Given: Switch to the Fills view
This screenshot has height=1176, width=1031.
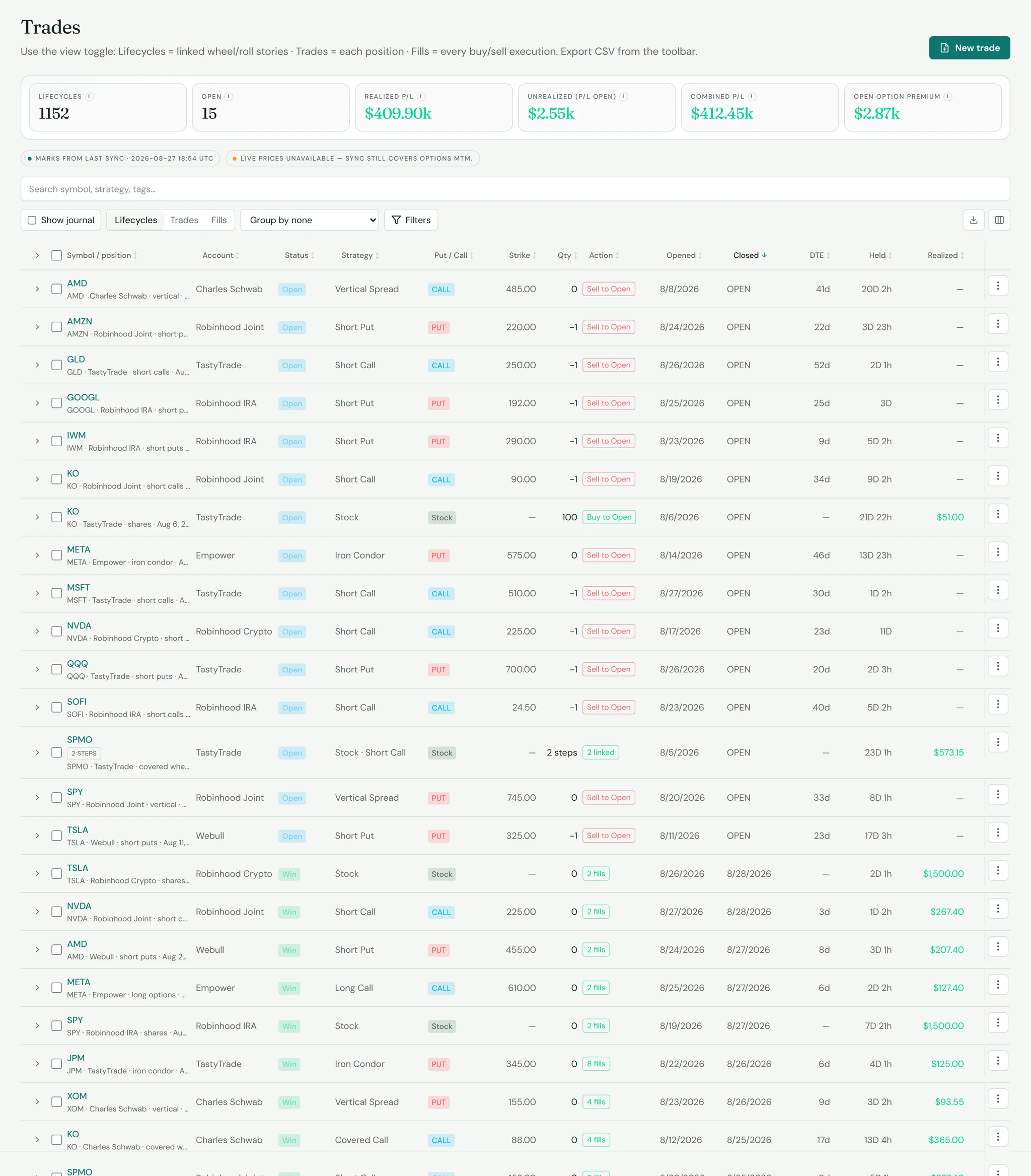Looking at the screenshot, I should pyautogui.click(x=218, y=220).
